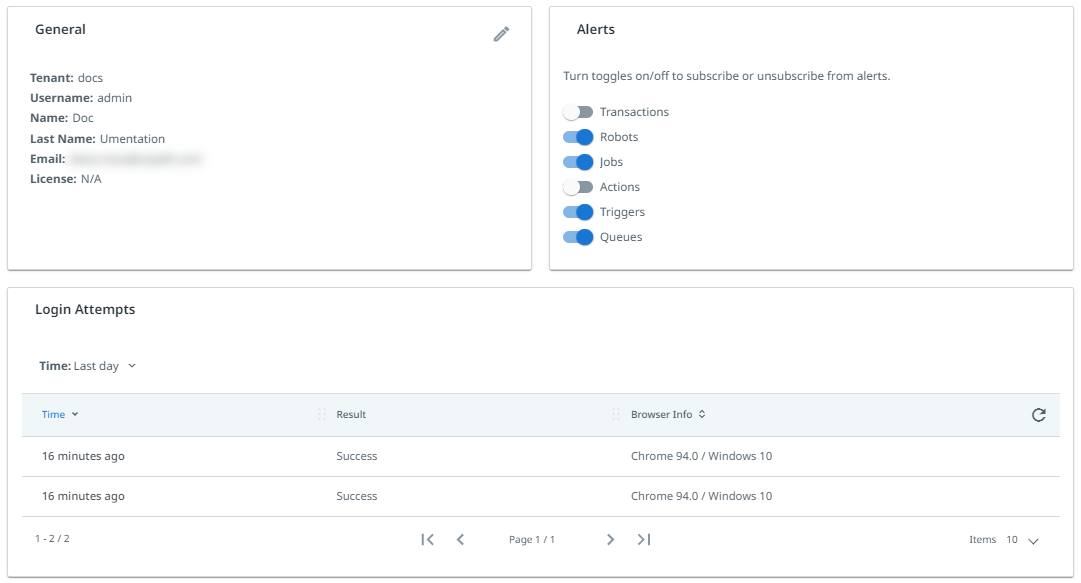Go to next page arrow

[610, 540]
